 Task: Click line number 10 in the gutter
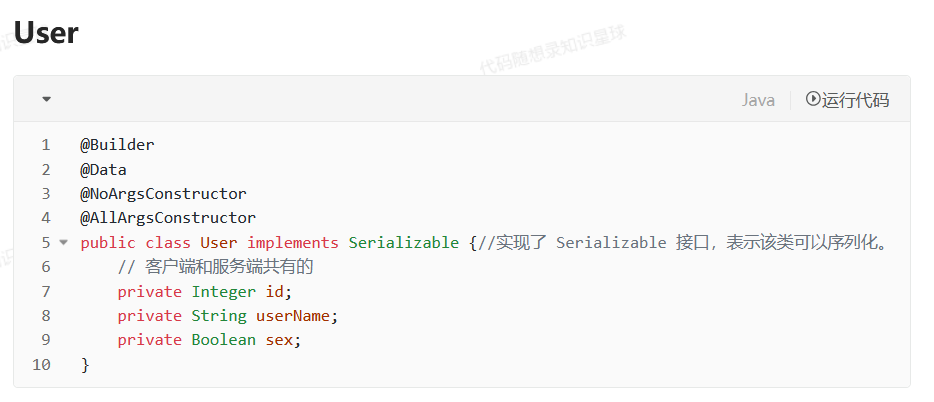[41, 364]
